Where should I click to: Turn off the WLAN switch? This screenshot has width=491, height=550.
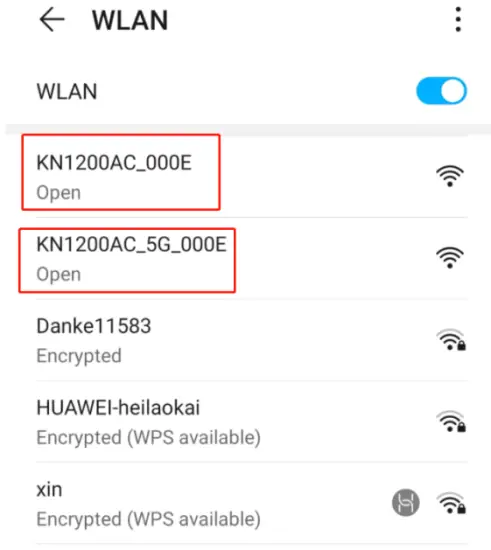point(441,91)
